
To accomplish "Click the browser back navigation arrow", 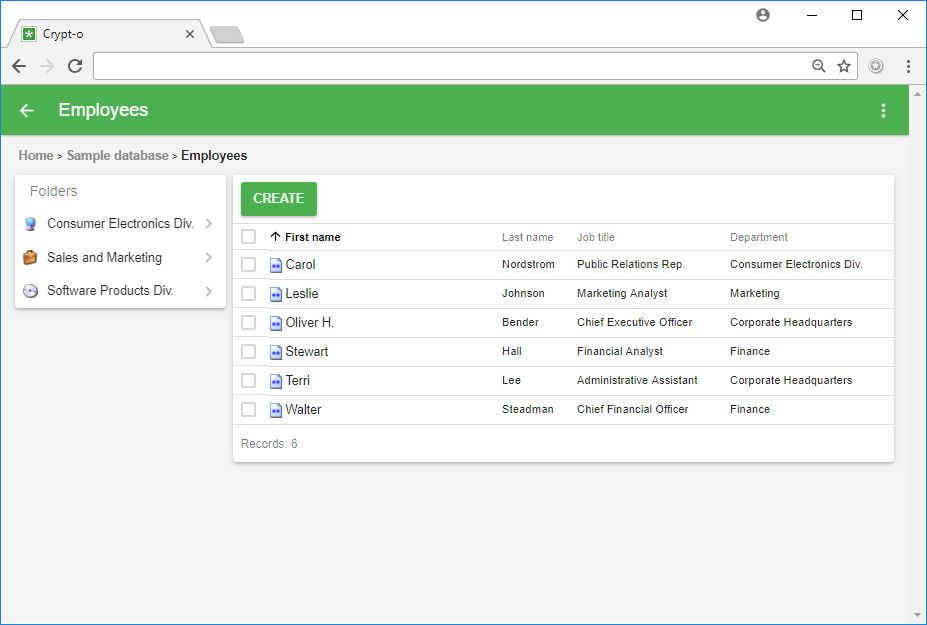I will 19,66.
